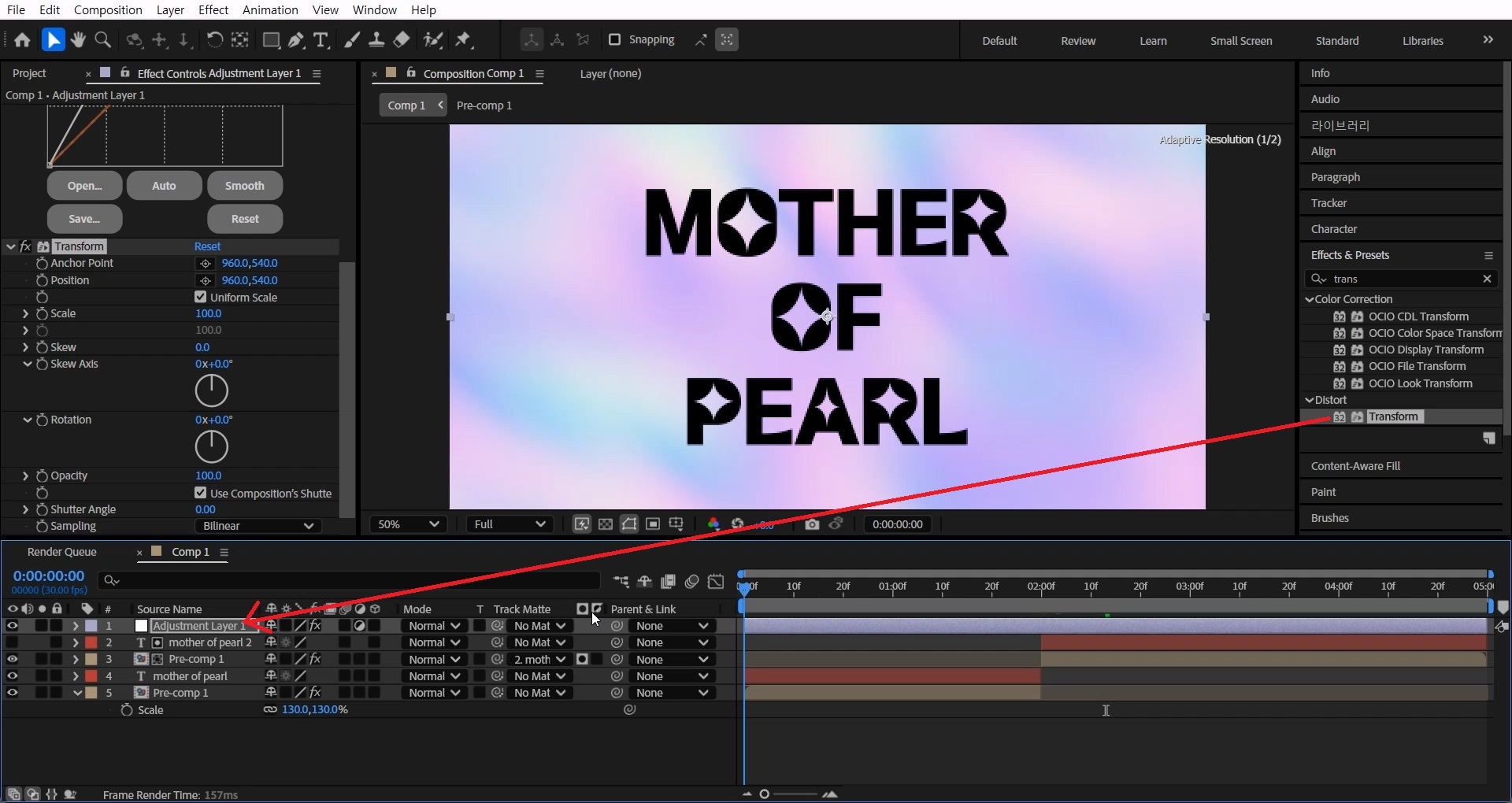This screenshot has width=1512, height=803.
Task: Collapse the Color Correction category
Action: coord(1310,299)
